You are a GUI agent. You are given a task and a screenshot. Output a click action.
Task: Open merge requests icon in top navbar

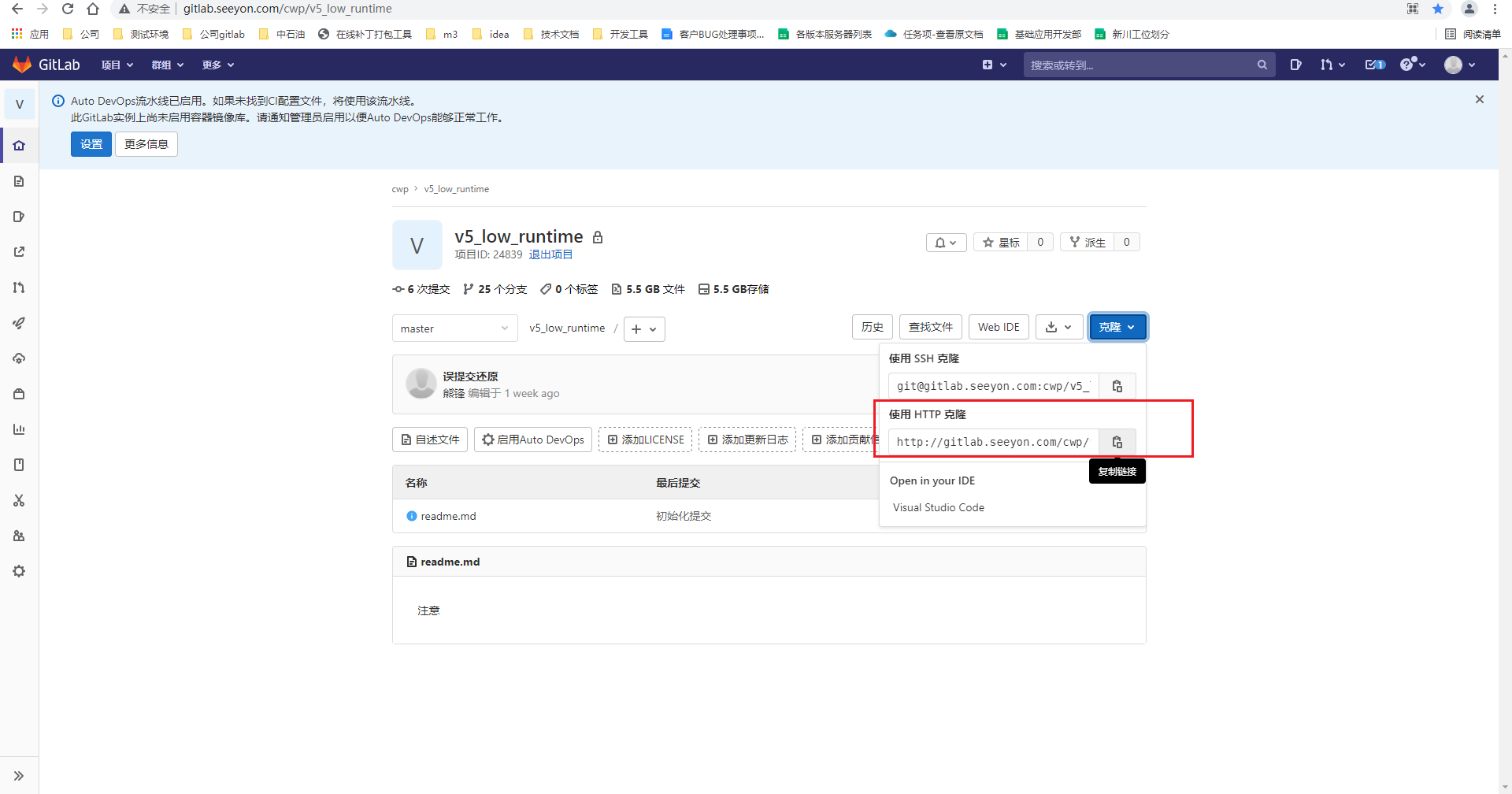1332,65
